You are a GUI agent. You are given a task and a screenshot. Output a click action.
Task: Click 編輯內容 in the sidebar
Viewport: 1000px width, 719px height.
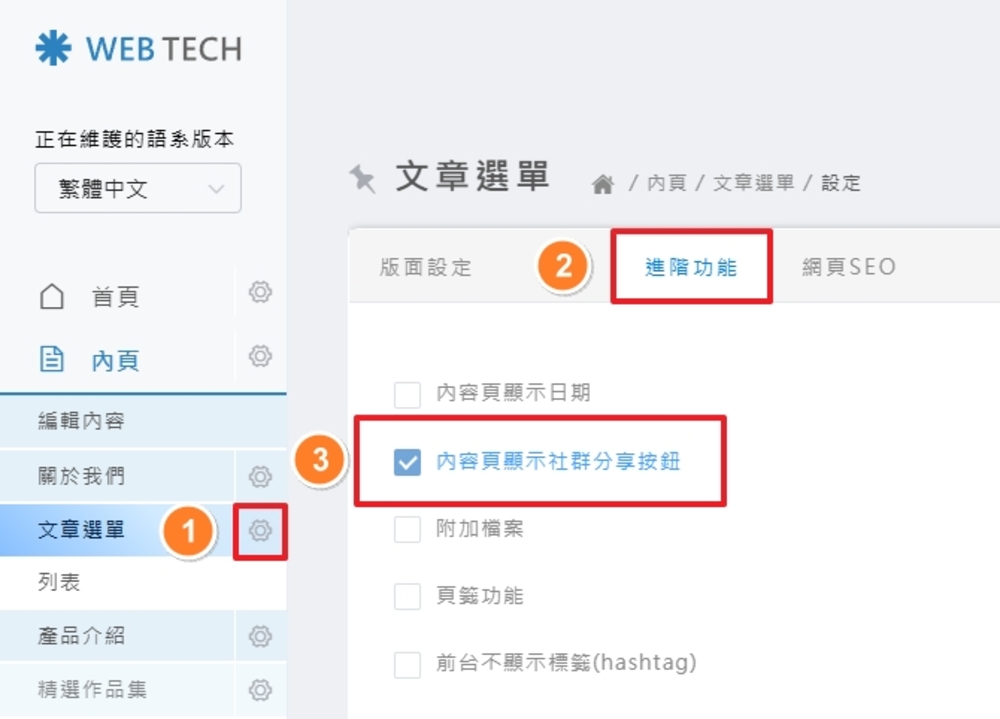click(x=82, y=421)
